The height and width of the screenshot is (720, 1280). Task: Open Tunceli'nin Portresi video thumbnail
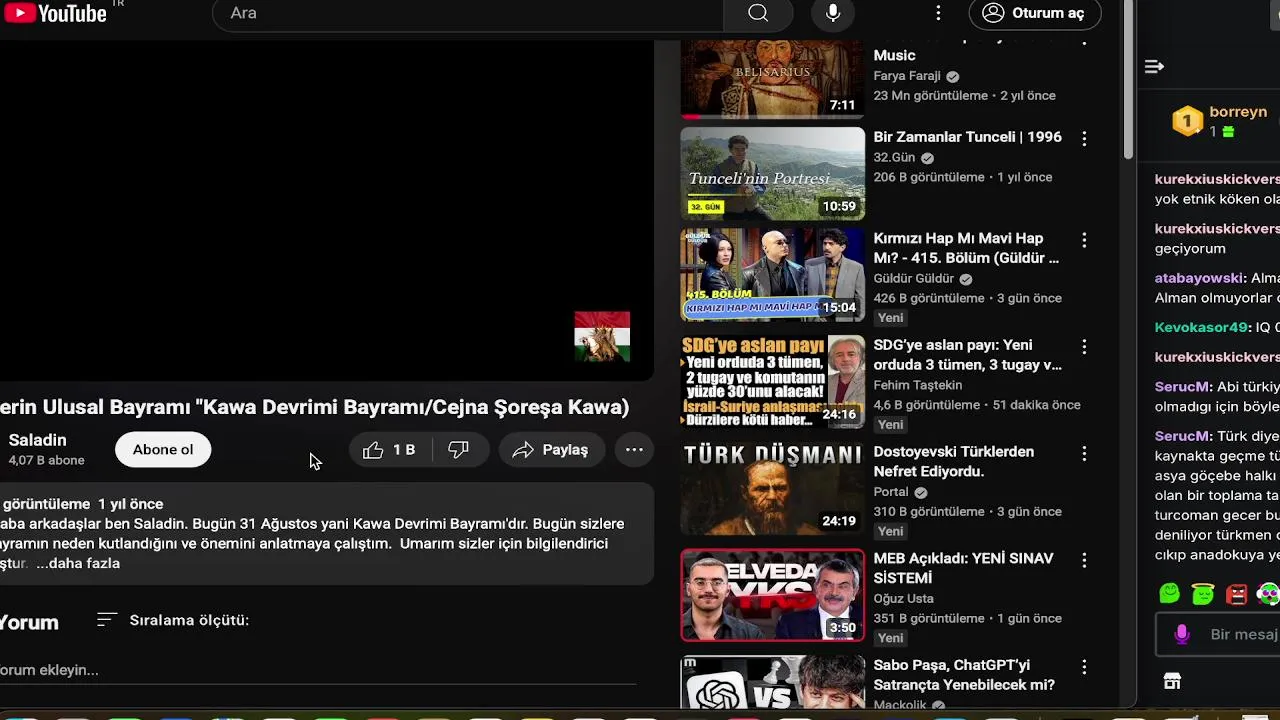click(772, 174)
